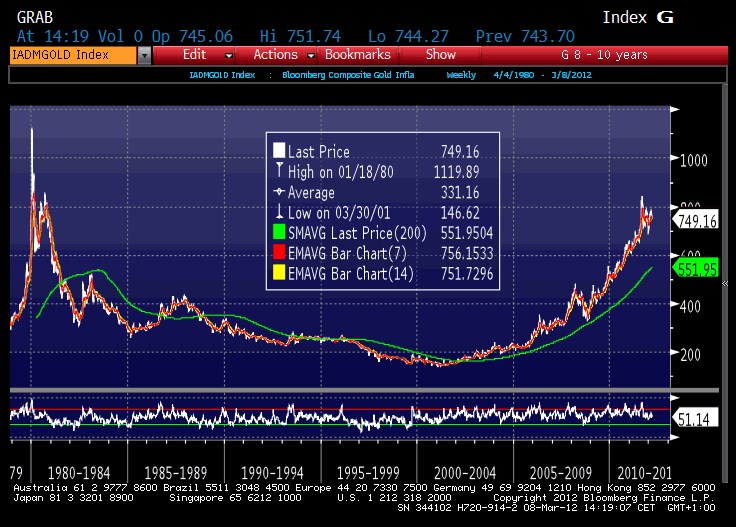
Task: Click the 751.7296 EMAVG value in legend
Action: click(467, 274)
